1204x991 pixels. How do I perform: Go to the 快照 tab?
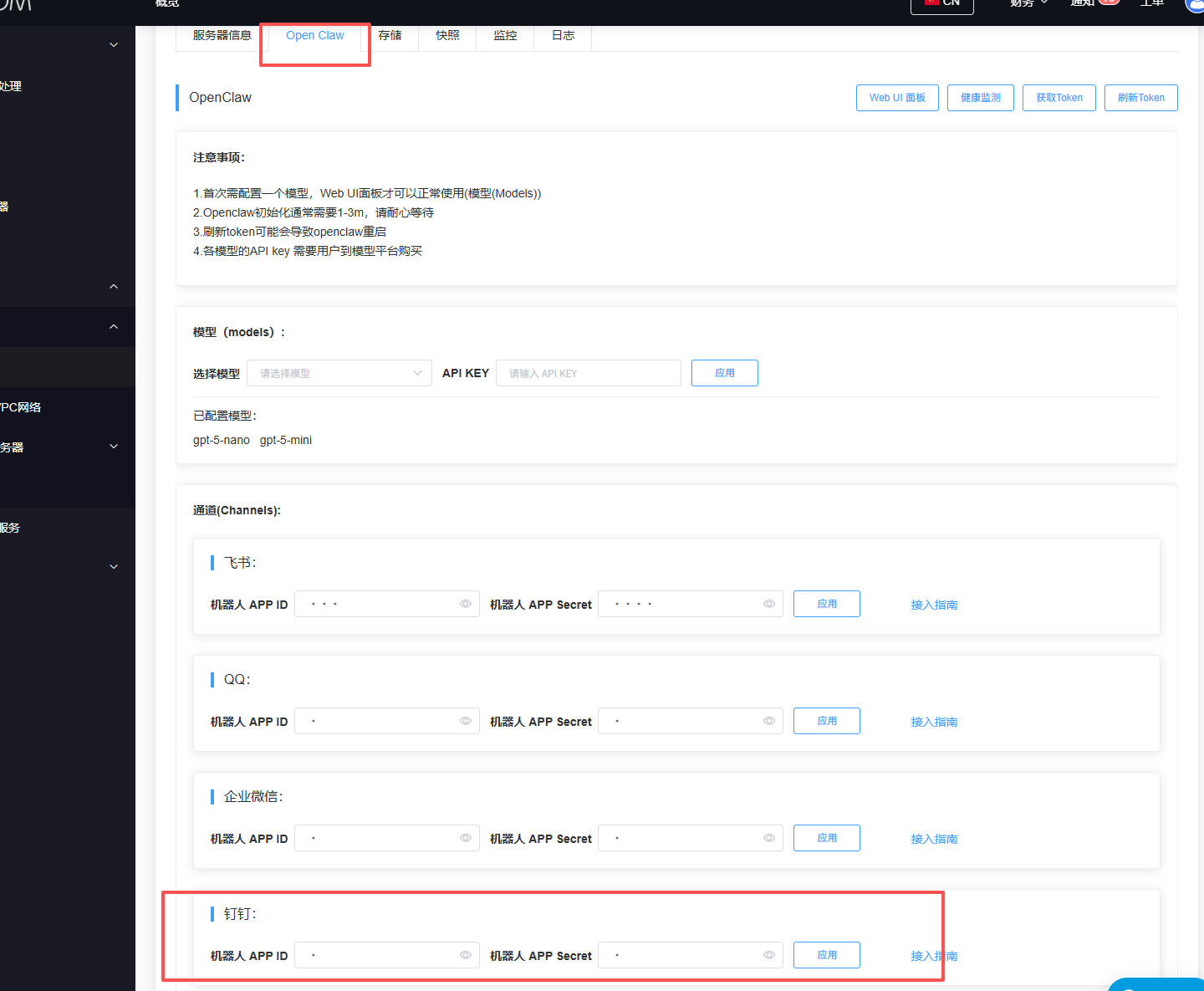click(447, 35)
